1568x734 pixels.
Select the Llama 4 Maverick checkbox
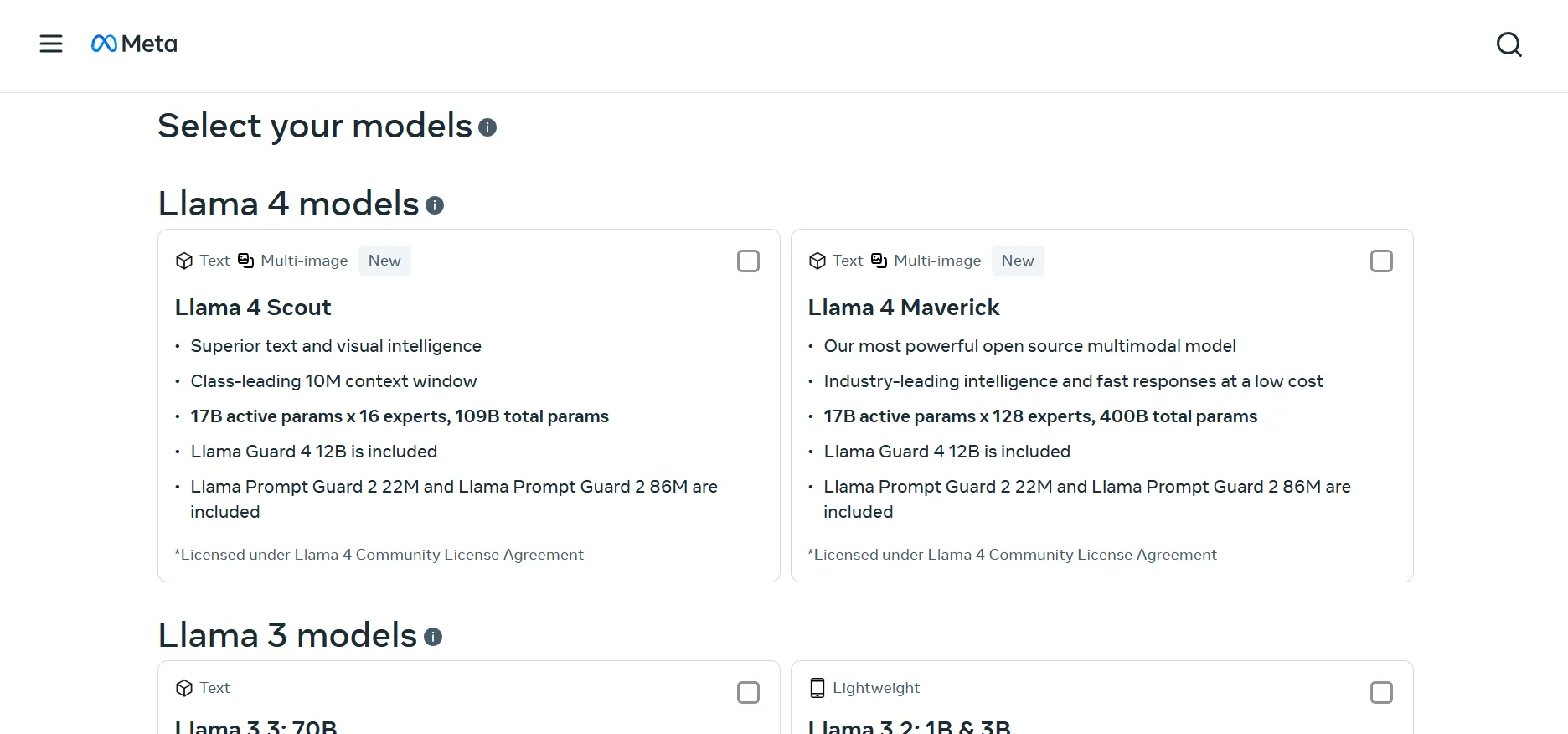1381,261
